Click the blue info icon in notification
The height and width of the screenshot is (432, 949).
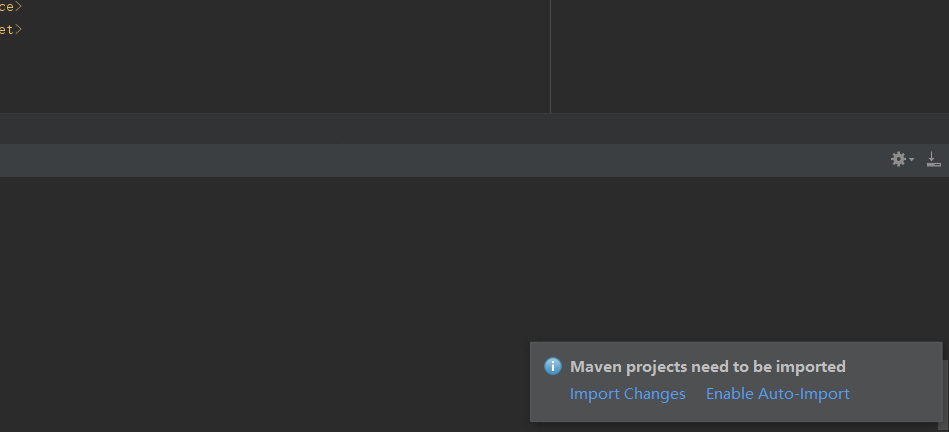[553, 366]
